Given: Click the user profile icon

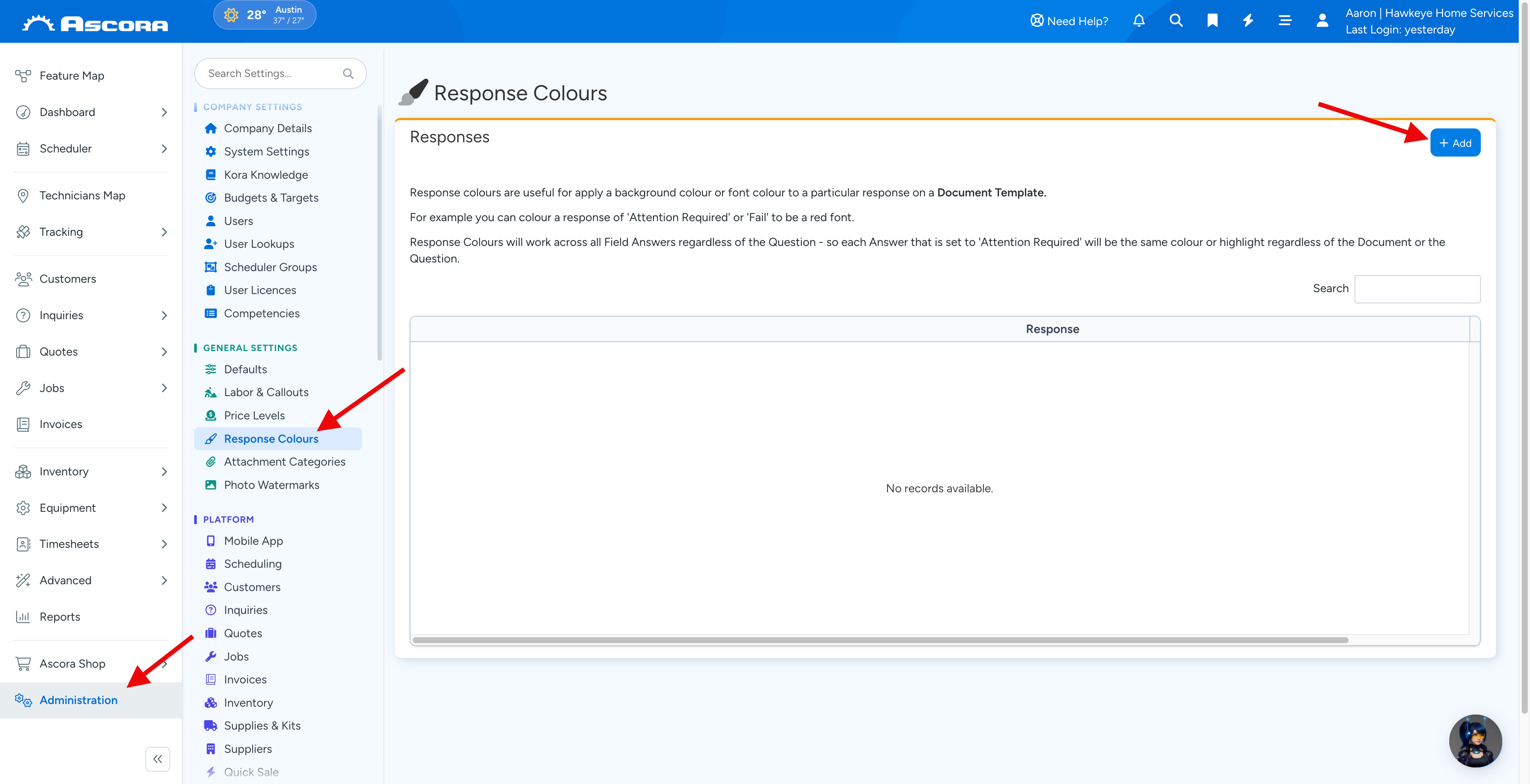Looking at the screenshot, I should [x=1322, y=21].
